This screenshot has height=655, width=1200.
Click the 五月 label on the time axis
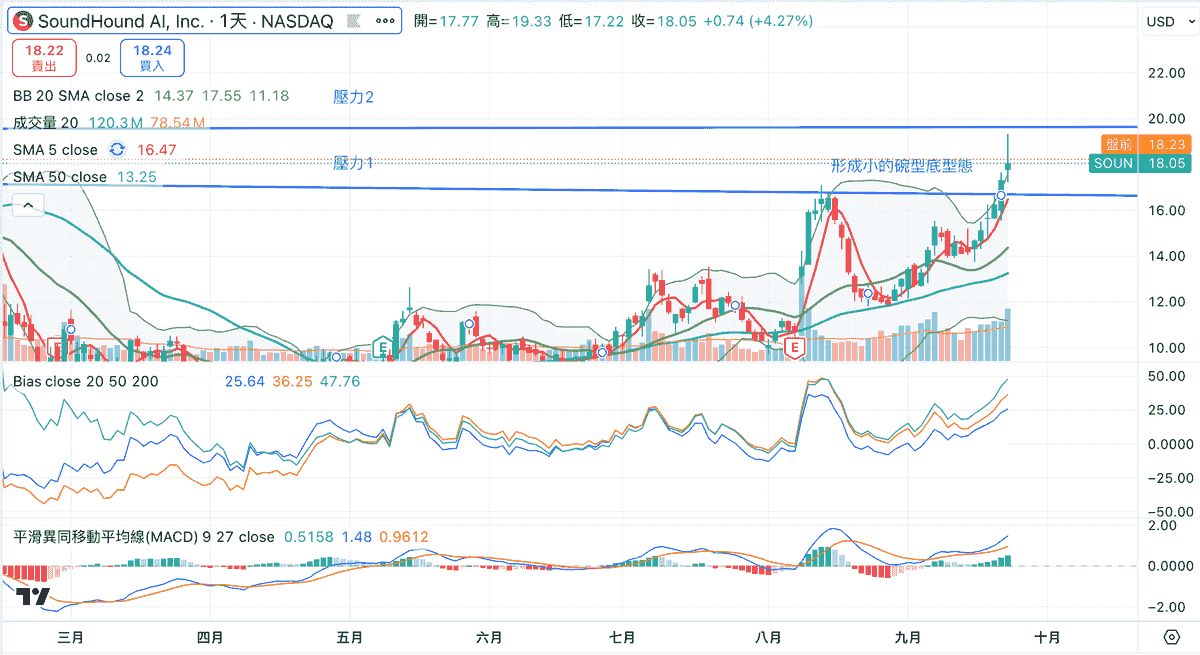(350, 636)
